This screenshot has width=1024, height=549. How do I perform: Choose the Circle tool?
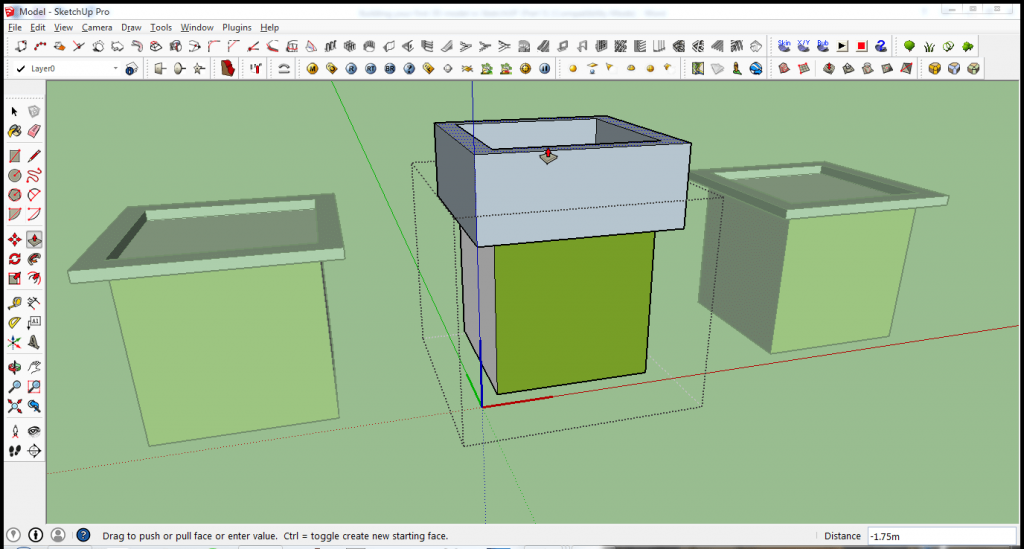[x=14, y=176]
